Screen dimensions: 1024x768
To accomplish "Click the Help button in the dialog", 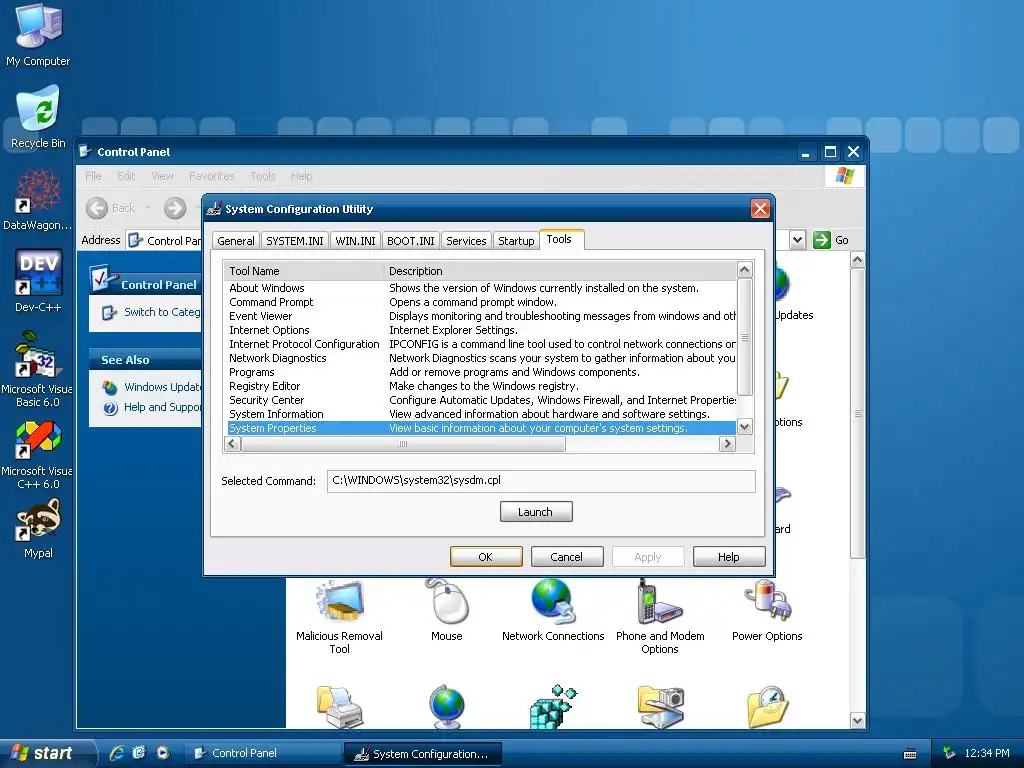I will point(729,557).
